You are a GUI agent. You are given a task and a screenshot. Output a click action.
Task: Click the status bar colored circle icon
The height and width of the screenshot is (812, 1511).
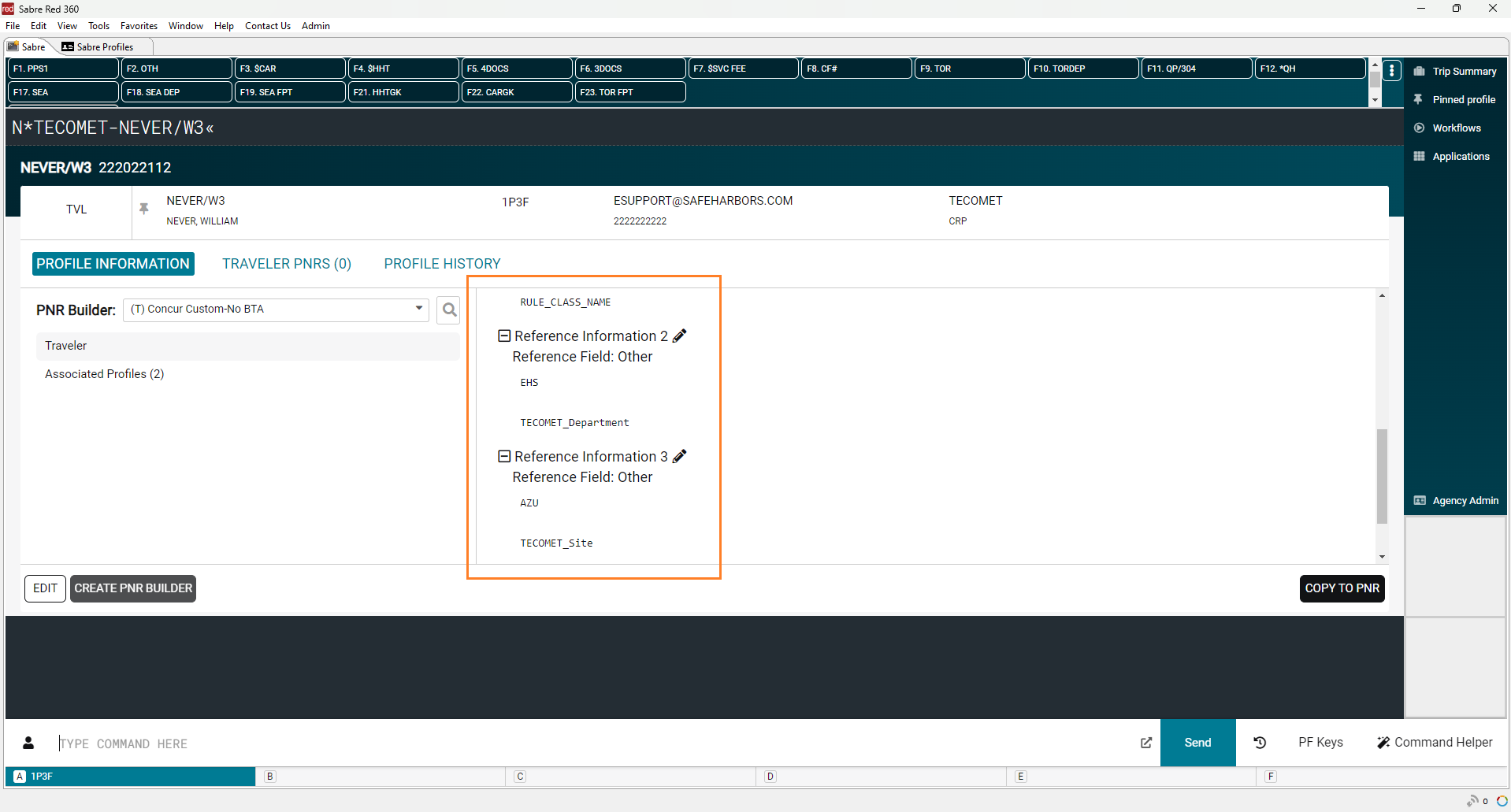(1502, 801)
